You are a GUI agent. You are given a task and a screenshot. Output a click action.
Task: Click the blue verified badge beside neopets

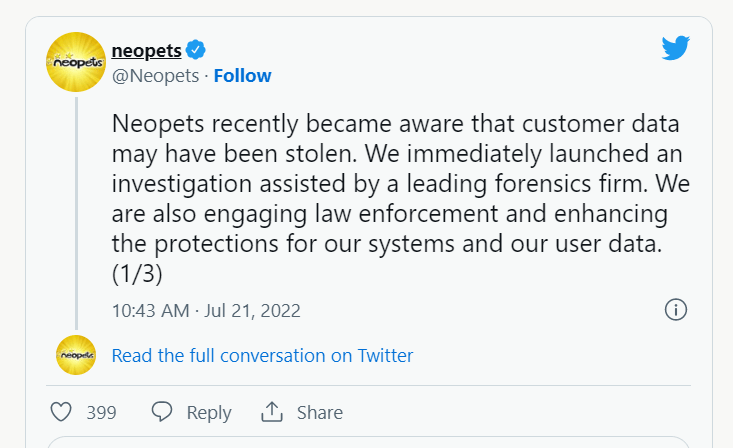195,50
